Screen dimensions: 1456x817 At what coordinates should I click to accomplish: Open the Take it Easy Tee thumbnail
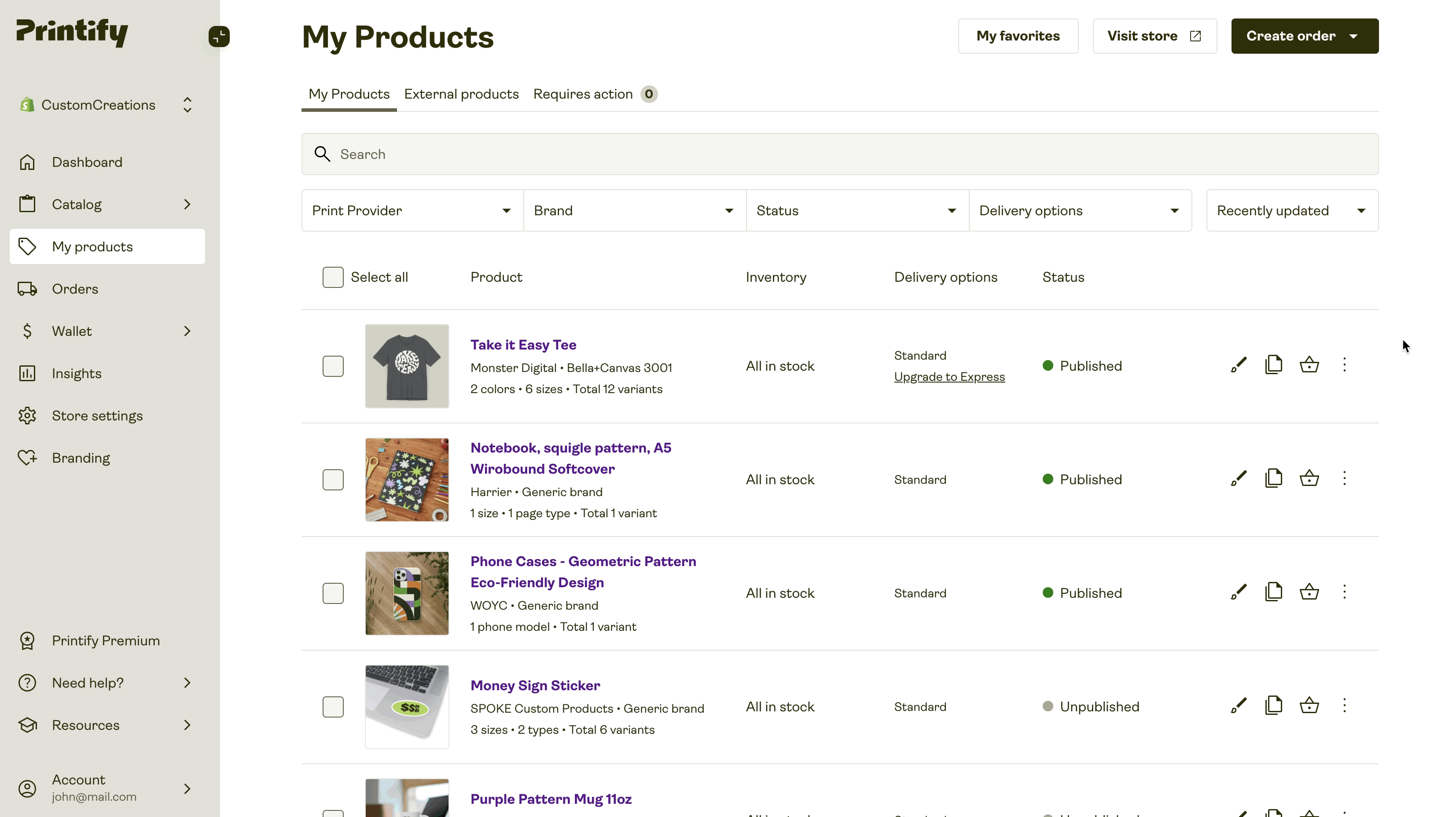tap(407, 366)
